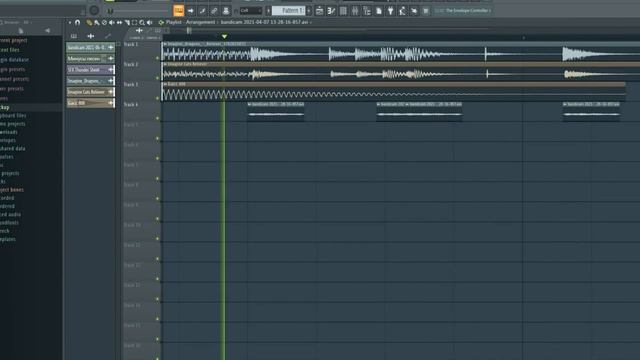Select the Recent files browser folder
This screenshot has width=640, height=360.
click(10, 50)
